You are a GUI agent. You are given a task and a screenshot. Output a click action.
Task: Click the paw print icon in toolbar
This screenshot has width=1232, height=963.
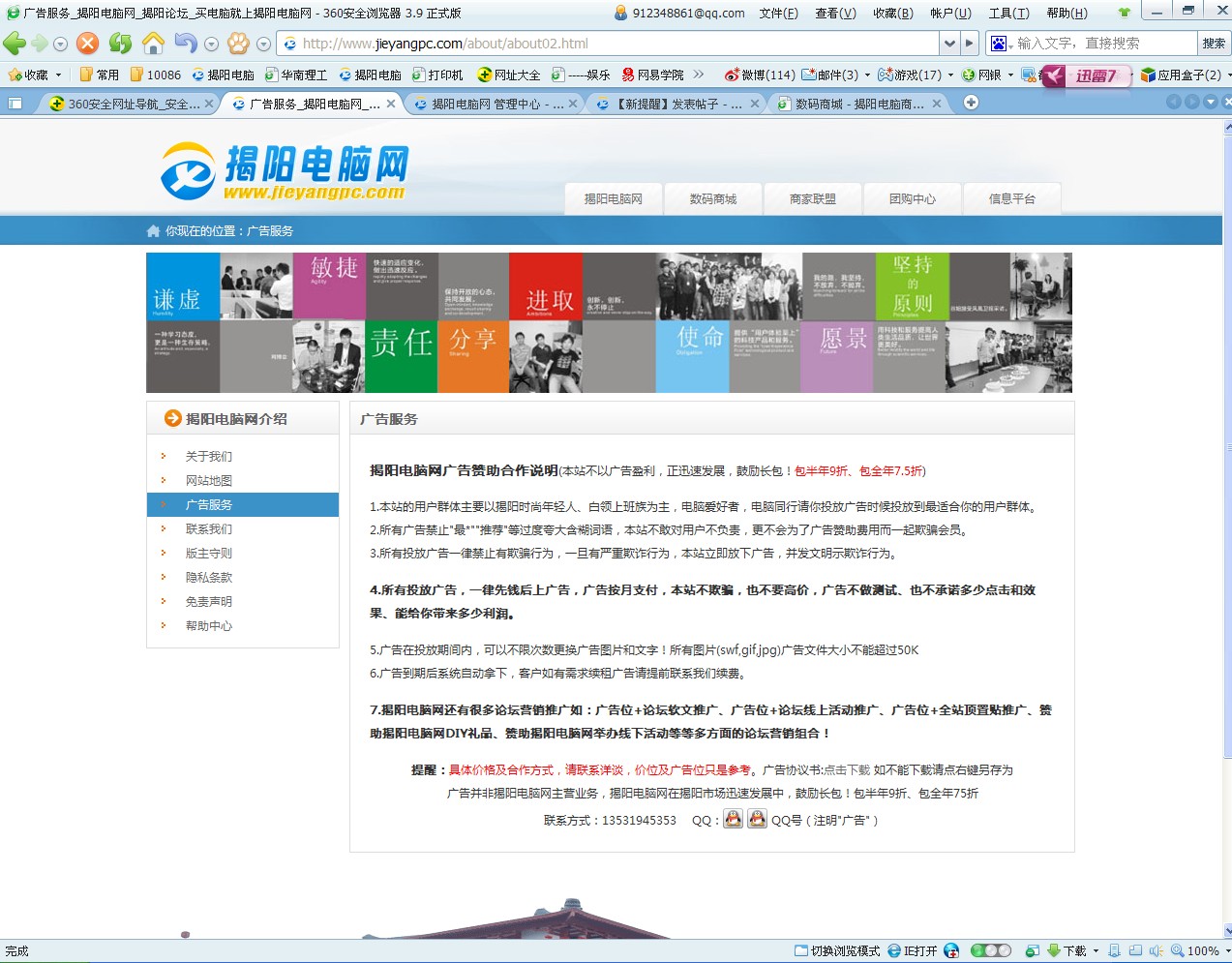(x=238, y=44)
